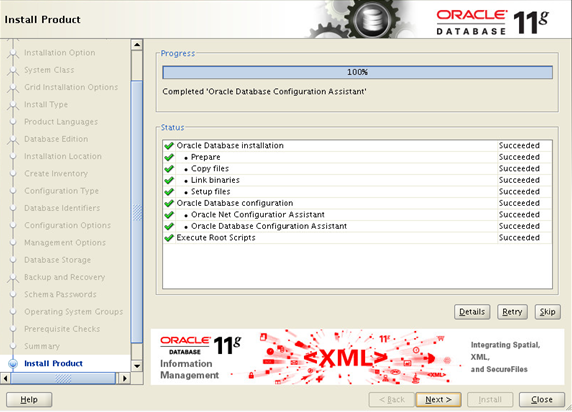Screen dimensions: 572x412
Task: Select the Summary step in sidebar
Action: pyautogui.click(x=42, y=346)
